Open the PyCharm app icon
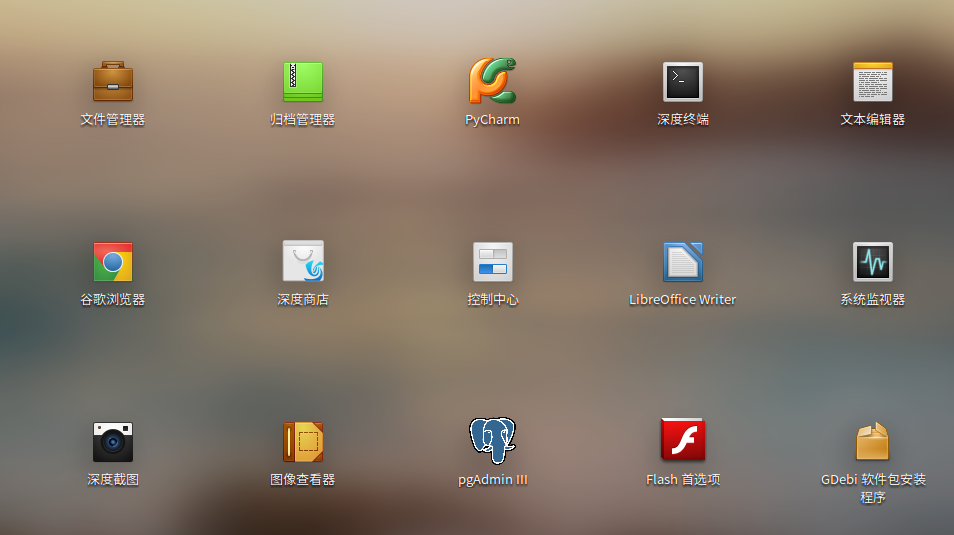 pyautogui.click(x=492, y=80)
